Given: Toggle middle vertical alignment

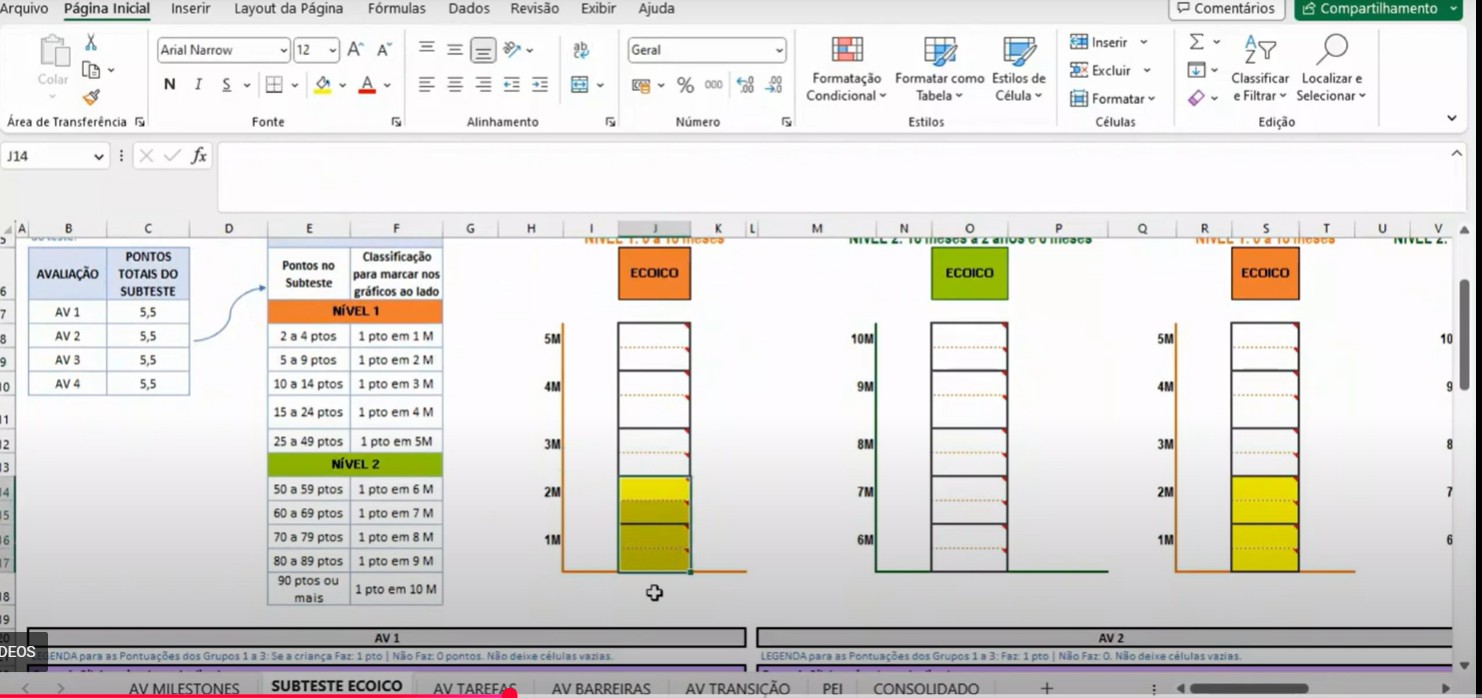Looking at the screenshot, I should click(x=455, y=50).
